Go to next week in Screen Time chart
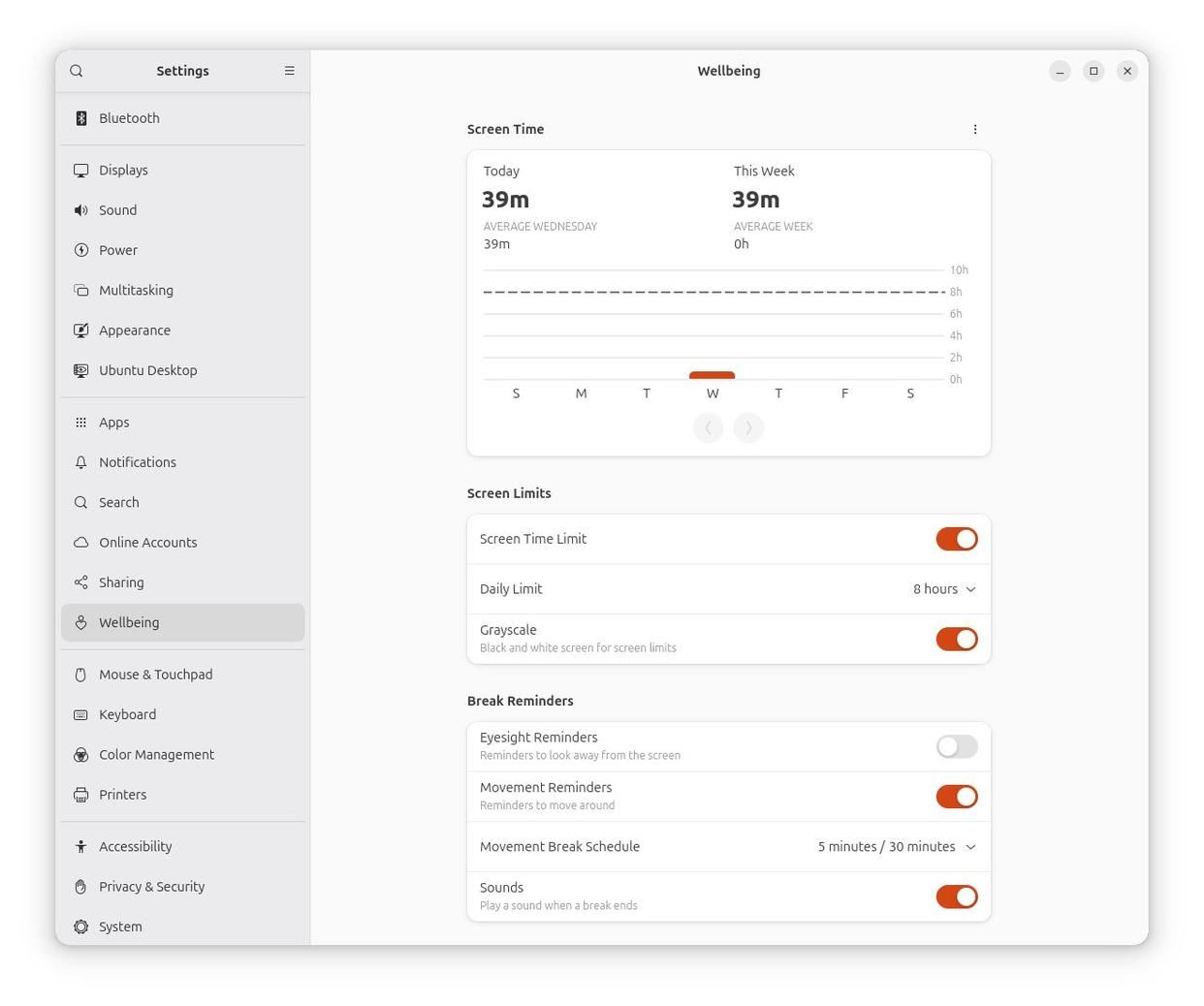This screenshot has width=1204, height=1006. [x=748, y=427]
